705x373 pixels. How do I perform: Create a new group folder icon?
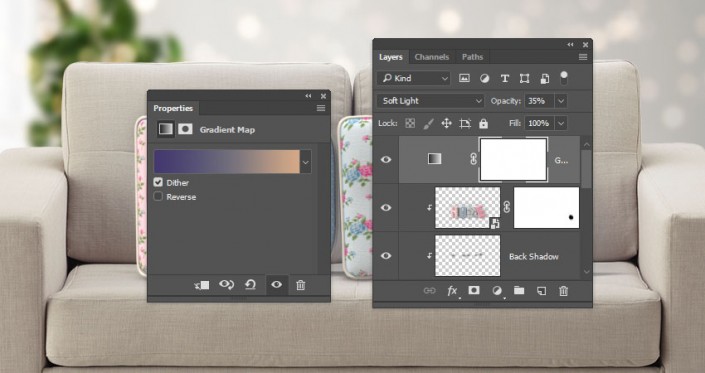519,290
